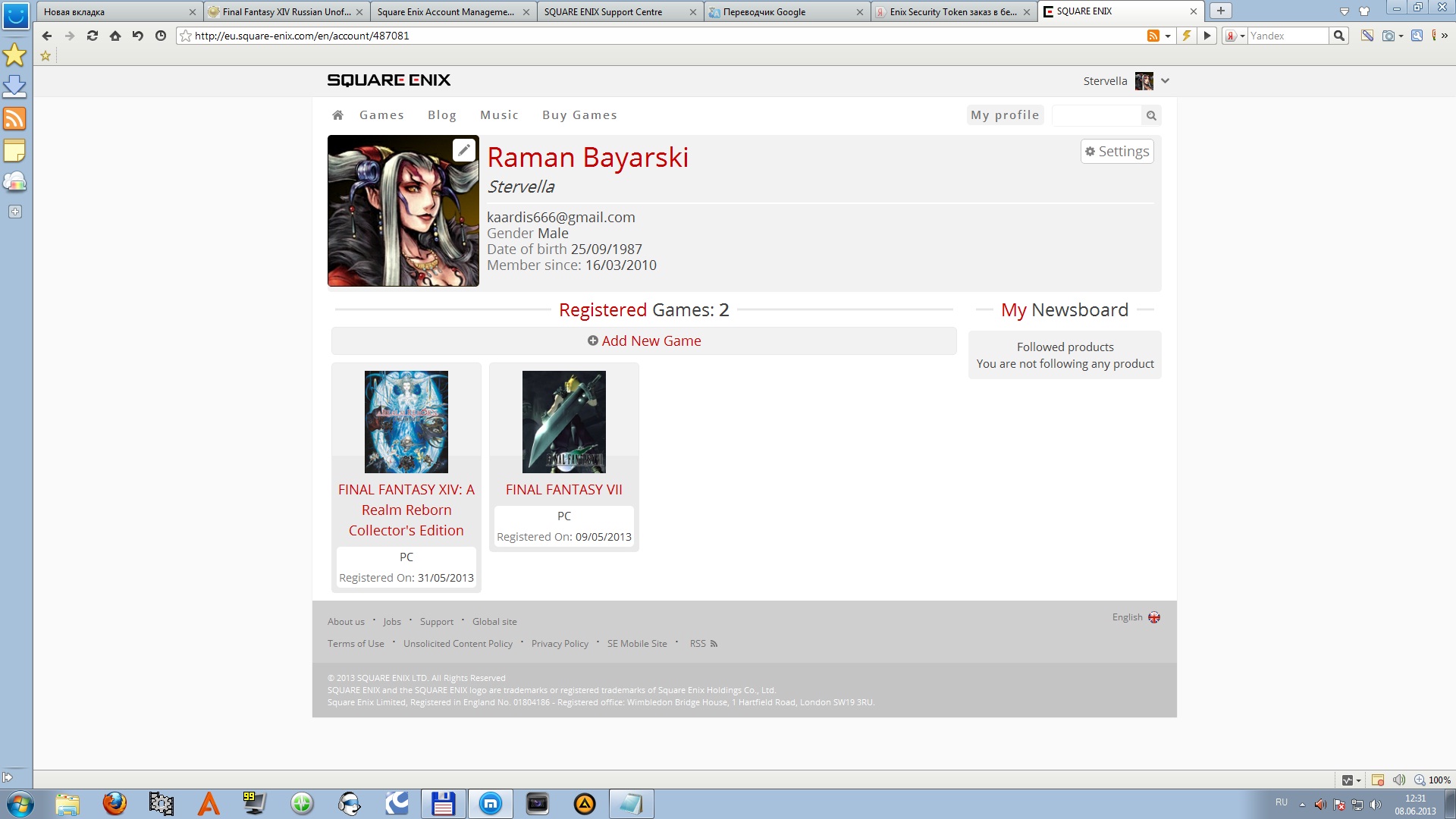Open the yellow sticky note in sidebar
1456x819 pixels.
coord(14,150)
